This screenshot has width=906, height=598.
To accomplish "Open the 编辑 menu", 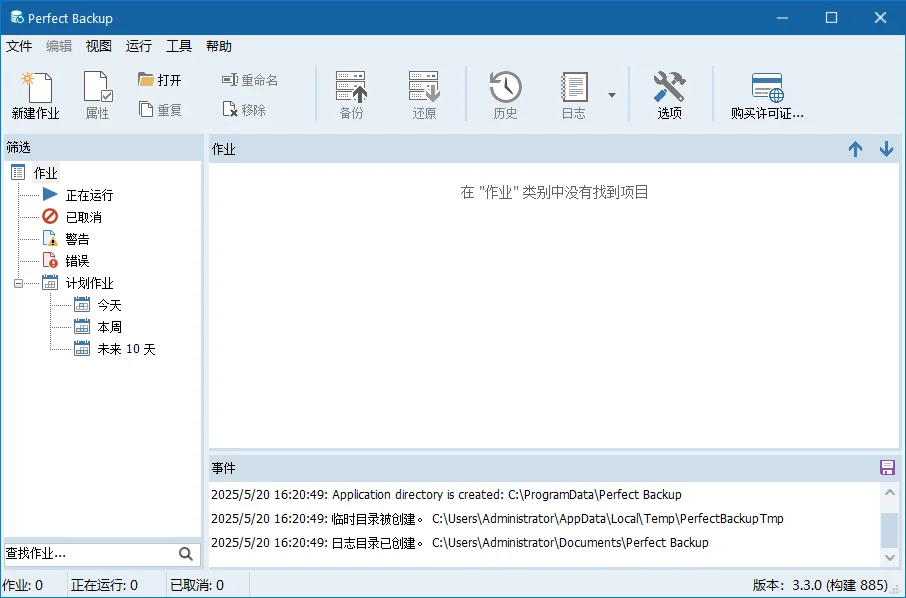I will point(59,46).
